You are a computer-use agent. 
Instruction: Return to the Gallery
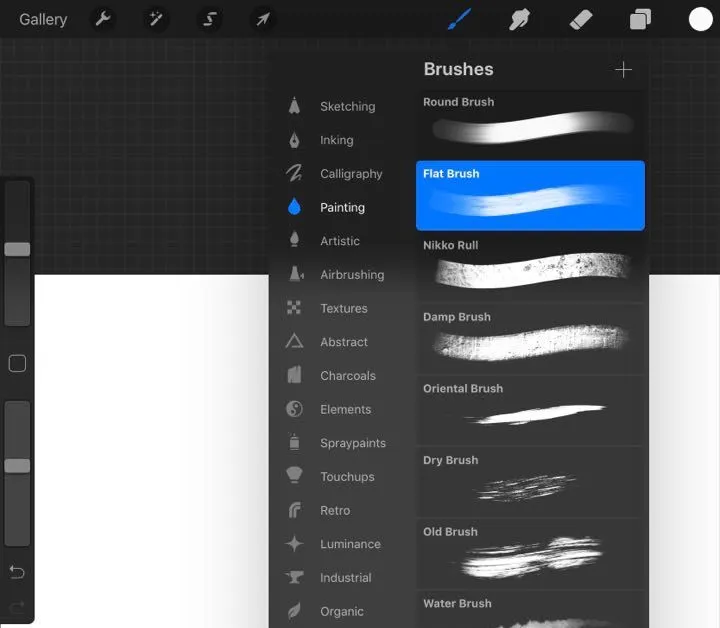tap(43, 19)
